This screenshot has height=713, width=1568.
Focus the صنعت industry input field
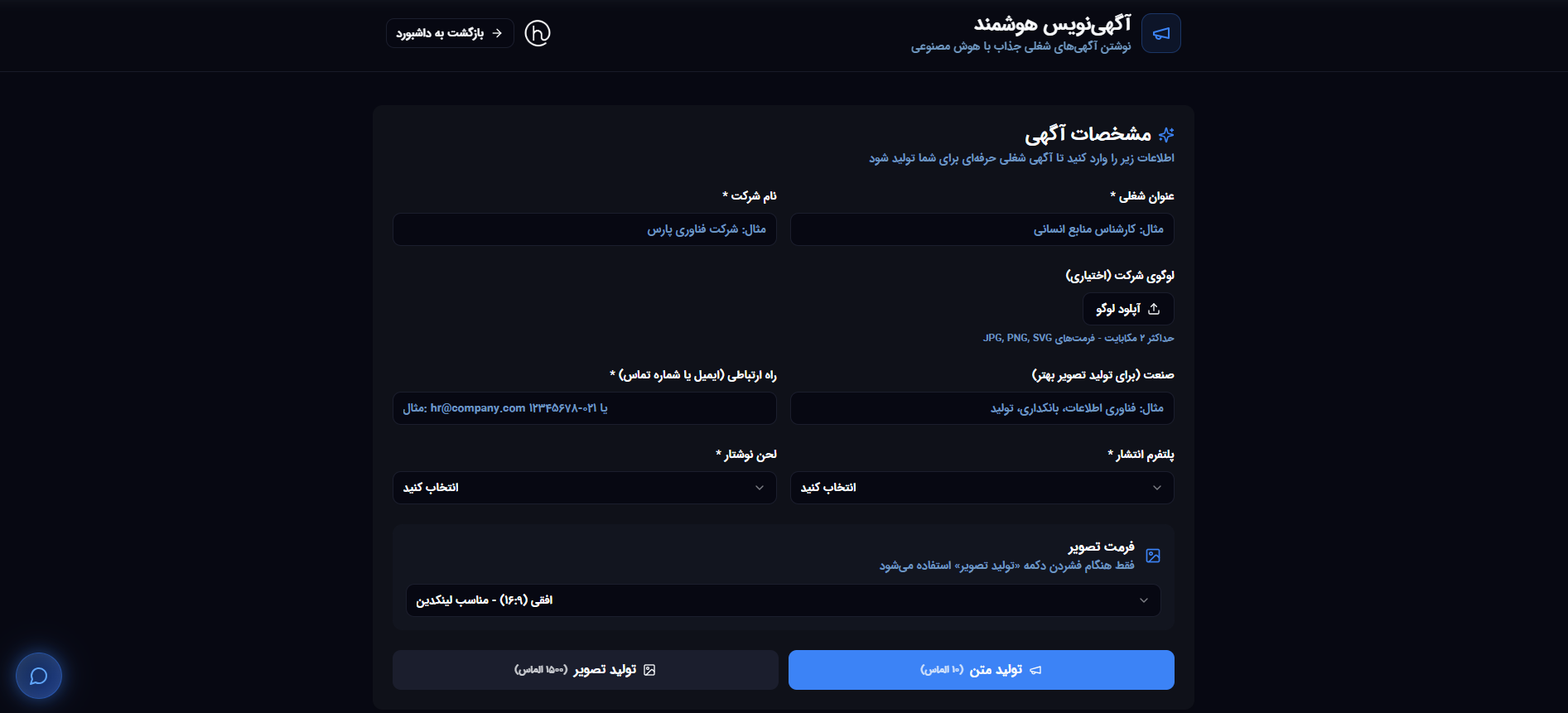click(x=982, y=408)
